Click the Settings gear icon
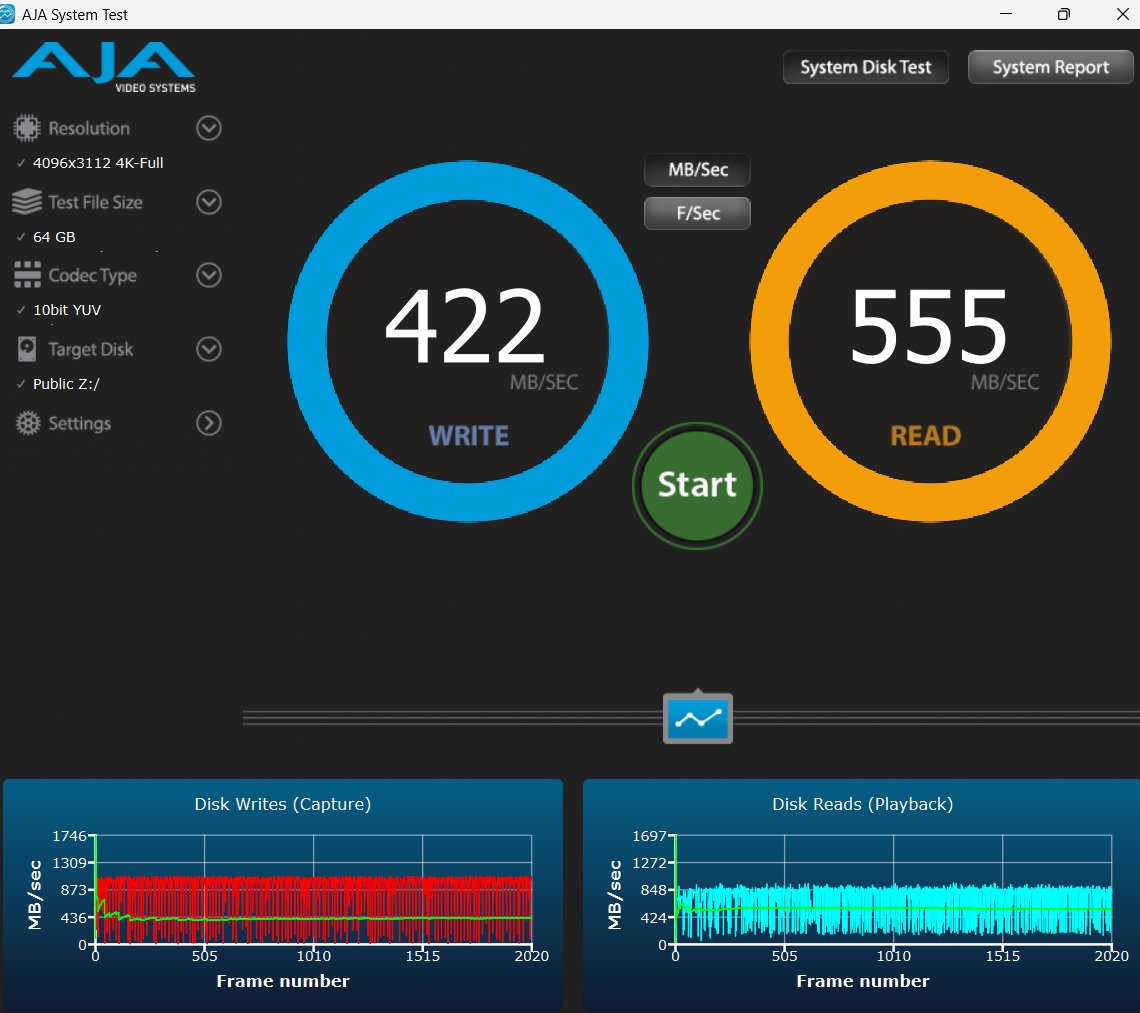 click(x=27, y=423)
